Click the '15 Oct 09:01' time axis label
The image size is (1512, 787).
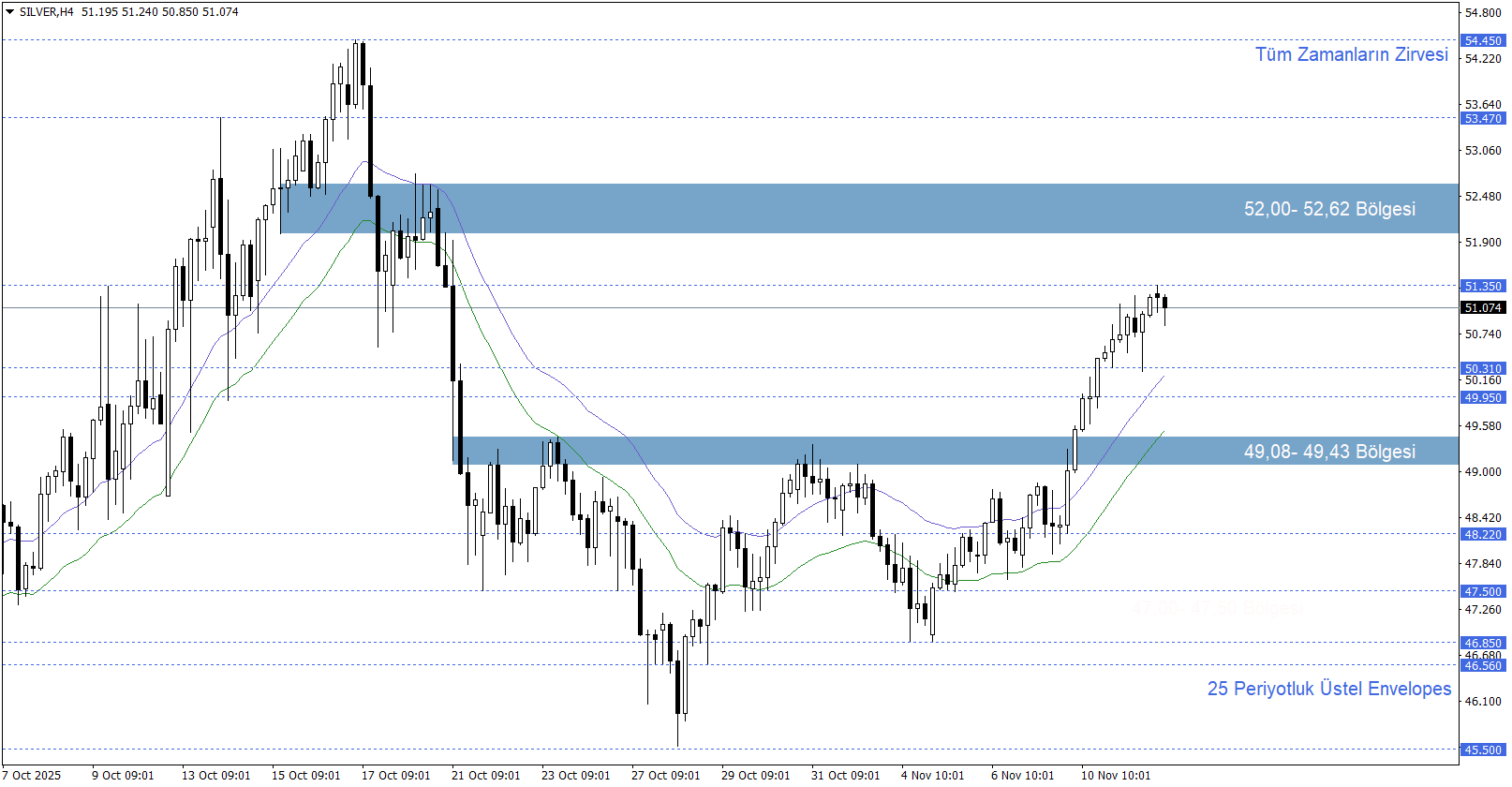point(305,775)
